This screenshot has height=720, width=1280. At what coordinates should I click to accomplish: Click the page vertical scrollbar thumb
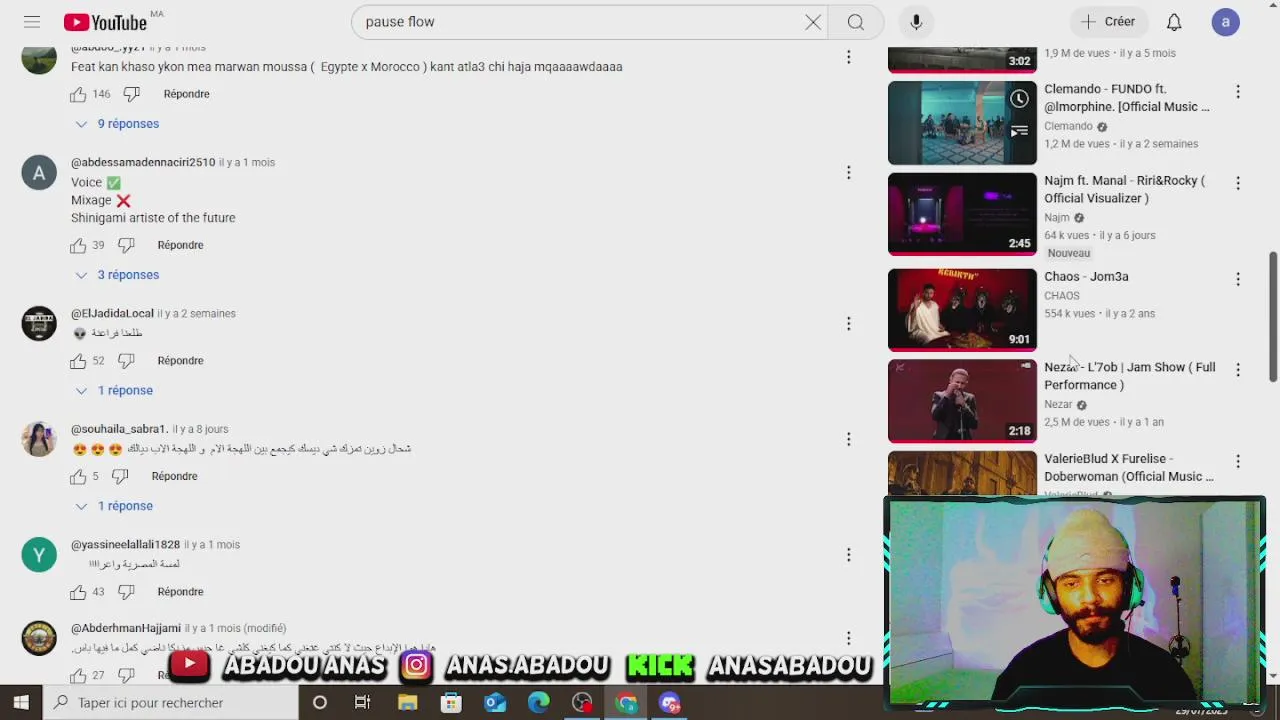coord(1273,316)
